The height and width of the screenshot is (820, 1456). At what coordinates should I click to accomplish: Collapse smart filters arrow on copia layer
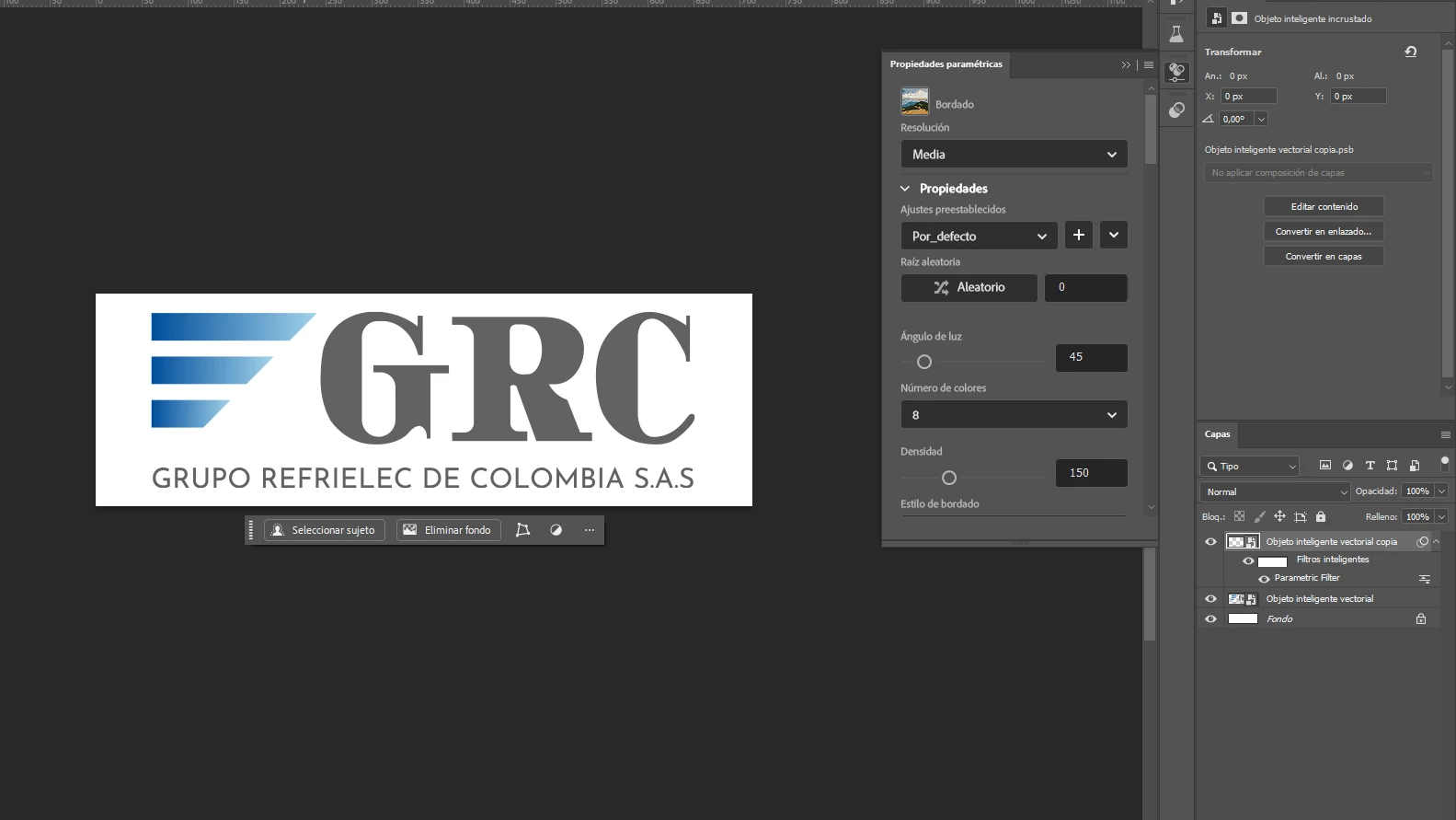[1437, 542]
